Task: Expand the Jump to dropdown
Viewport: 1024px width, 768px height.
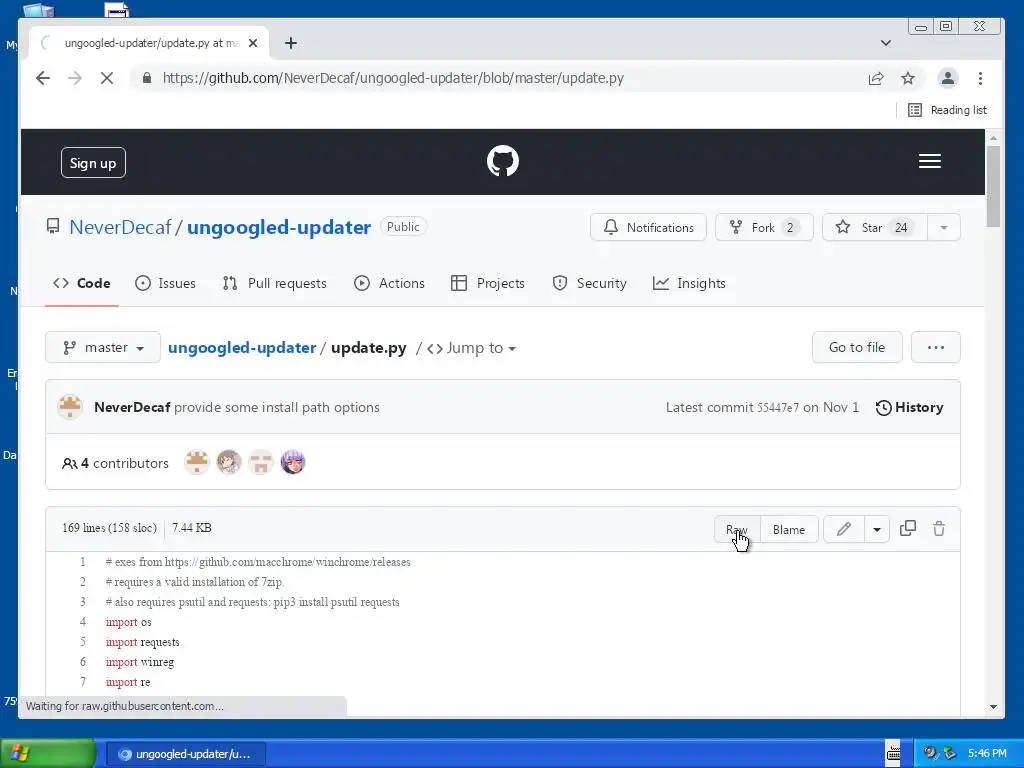Action: (472, 348)
